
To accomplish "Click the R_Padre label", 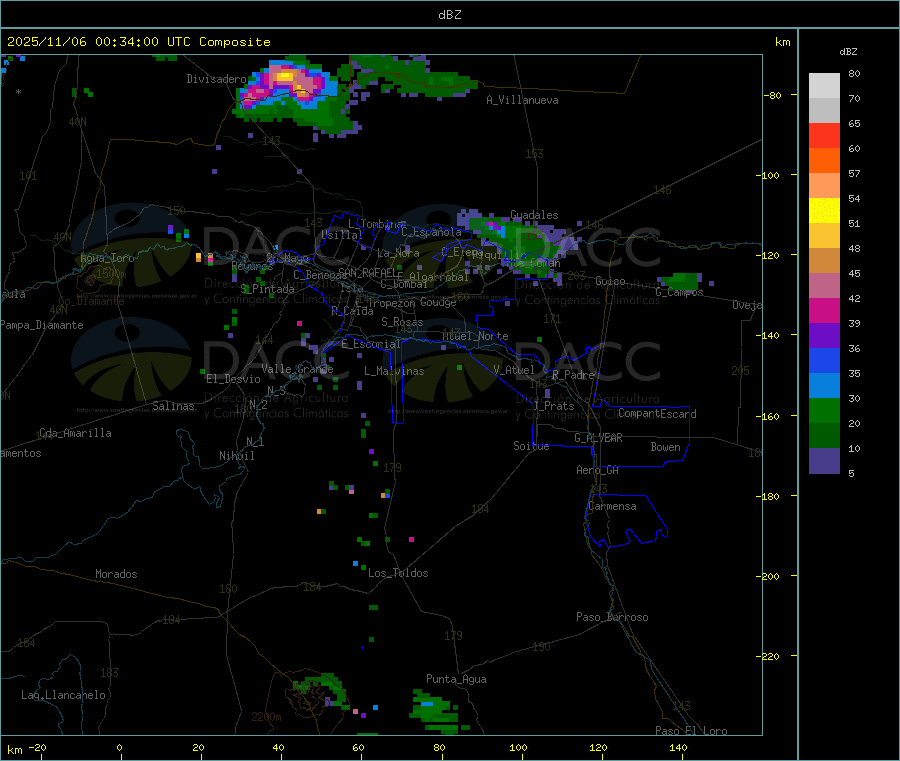I will [x=573, y=375].
